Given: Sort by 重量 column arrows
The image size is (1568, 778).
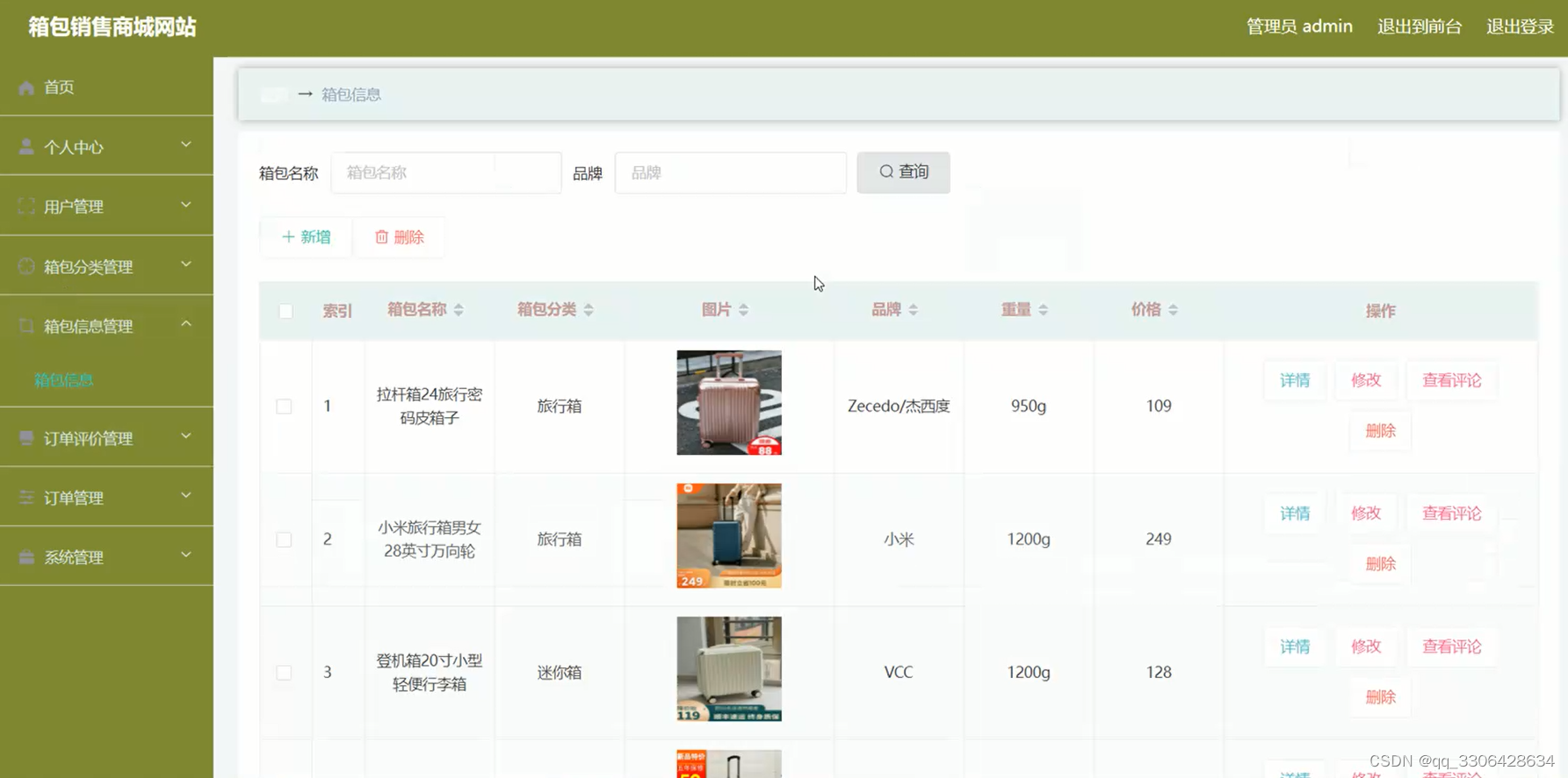Looking at the screenshot, I should [1043, 310].
